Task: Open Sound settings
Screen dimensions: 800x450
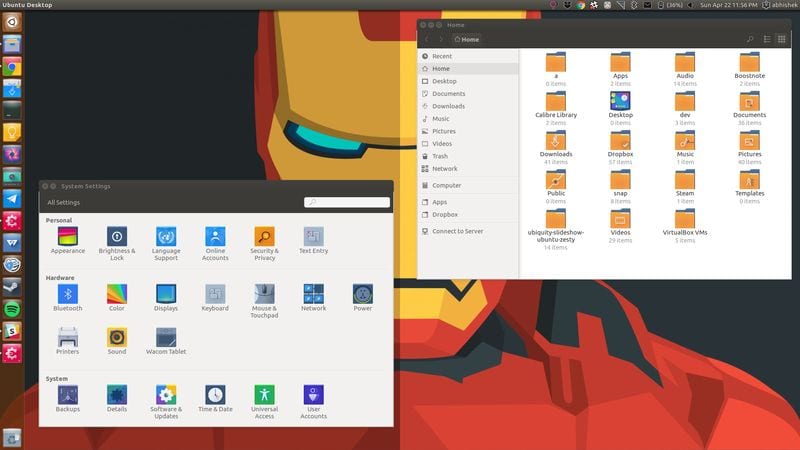Action: tap(117, 341)
